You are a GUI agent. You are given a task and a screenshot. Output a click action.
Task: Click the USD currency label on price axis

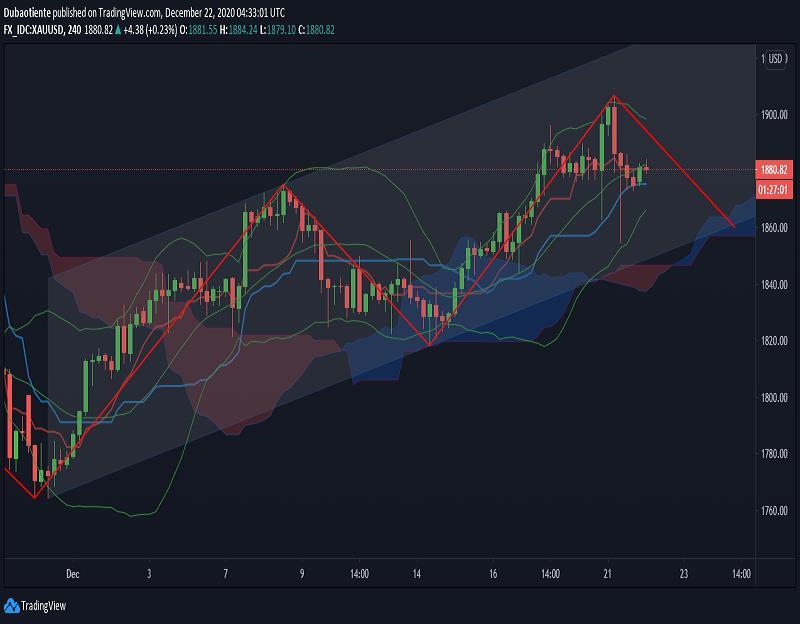[775, 59]
